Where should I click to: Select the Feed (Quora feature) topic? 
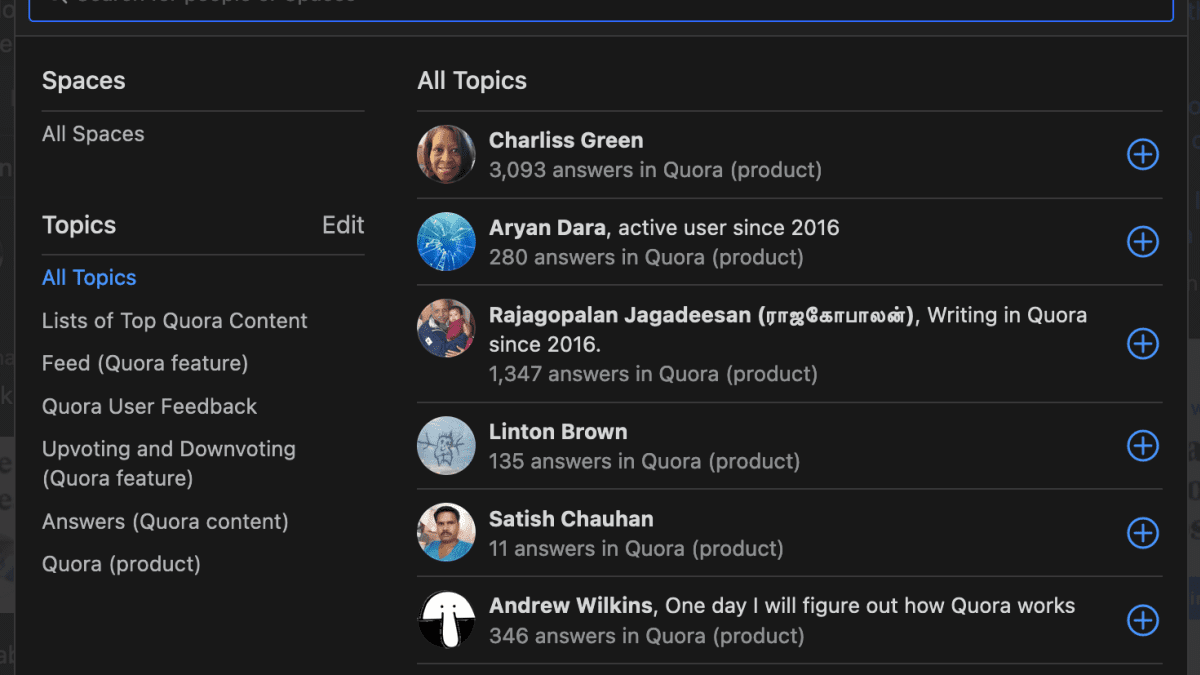pyautogui.click(x=145, y=363)
